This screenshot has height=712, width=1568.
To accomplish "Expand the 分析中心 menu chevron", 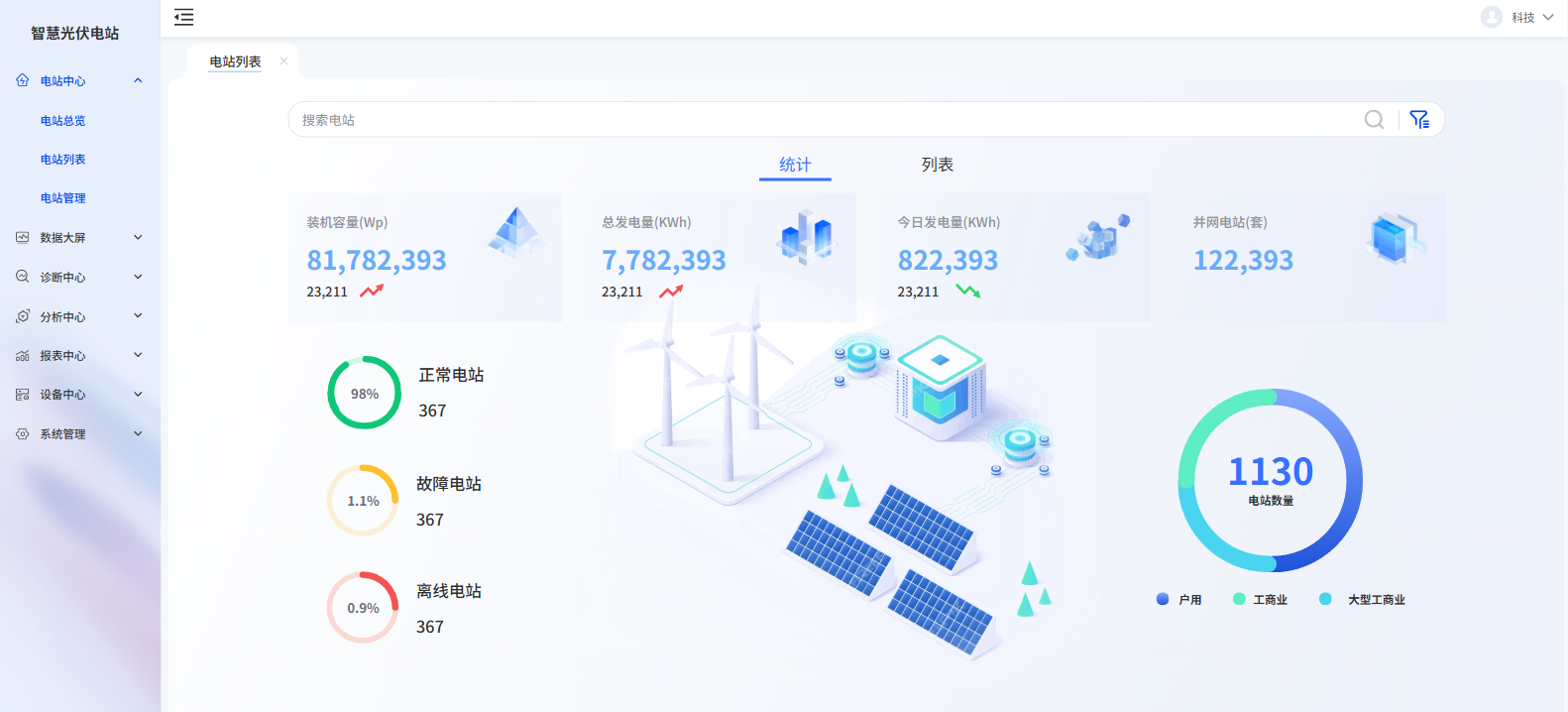I will click(138, 316).
